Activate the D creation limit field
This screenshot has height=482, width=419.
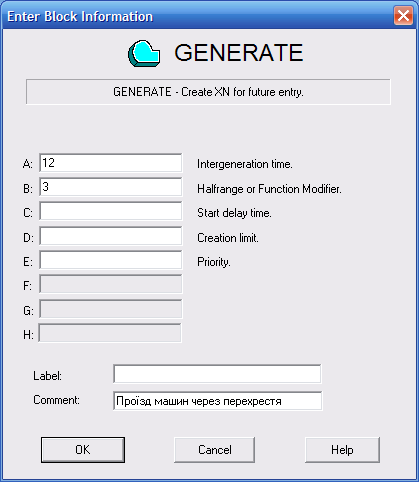[111, 236]
